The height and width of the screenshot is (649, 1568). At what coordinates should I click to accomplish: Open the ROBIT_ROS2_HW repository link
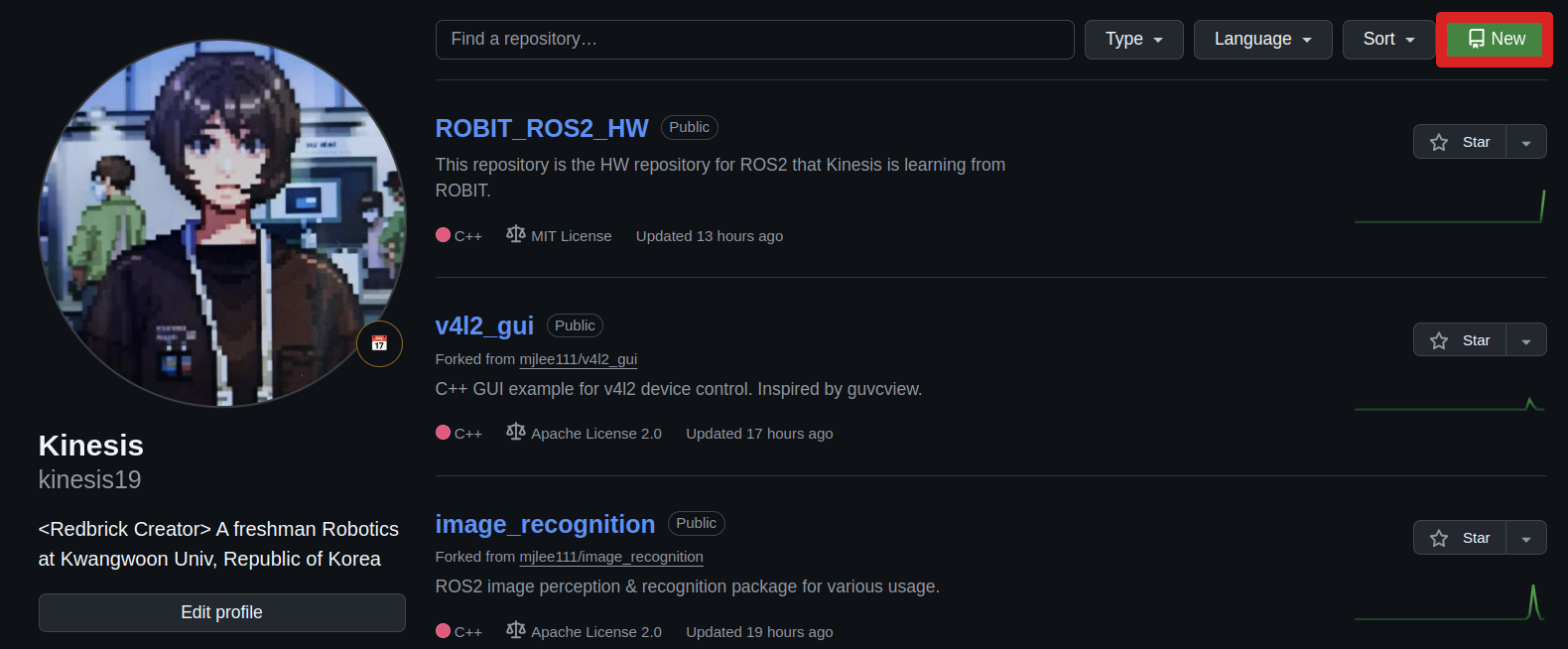[542, 128]
